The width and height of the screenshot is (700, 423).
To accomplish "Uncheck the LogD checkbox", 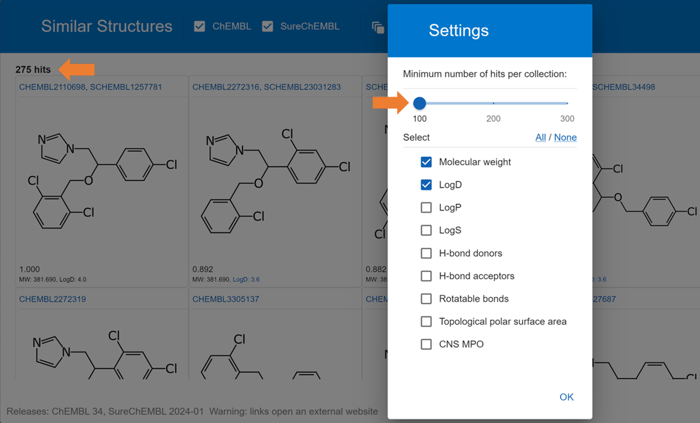I will click(426, 185).
